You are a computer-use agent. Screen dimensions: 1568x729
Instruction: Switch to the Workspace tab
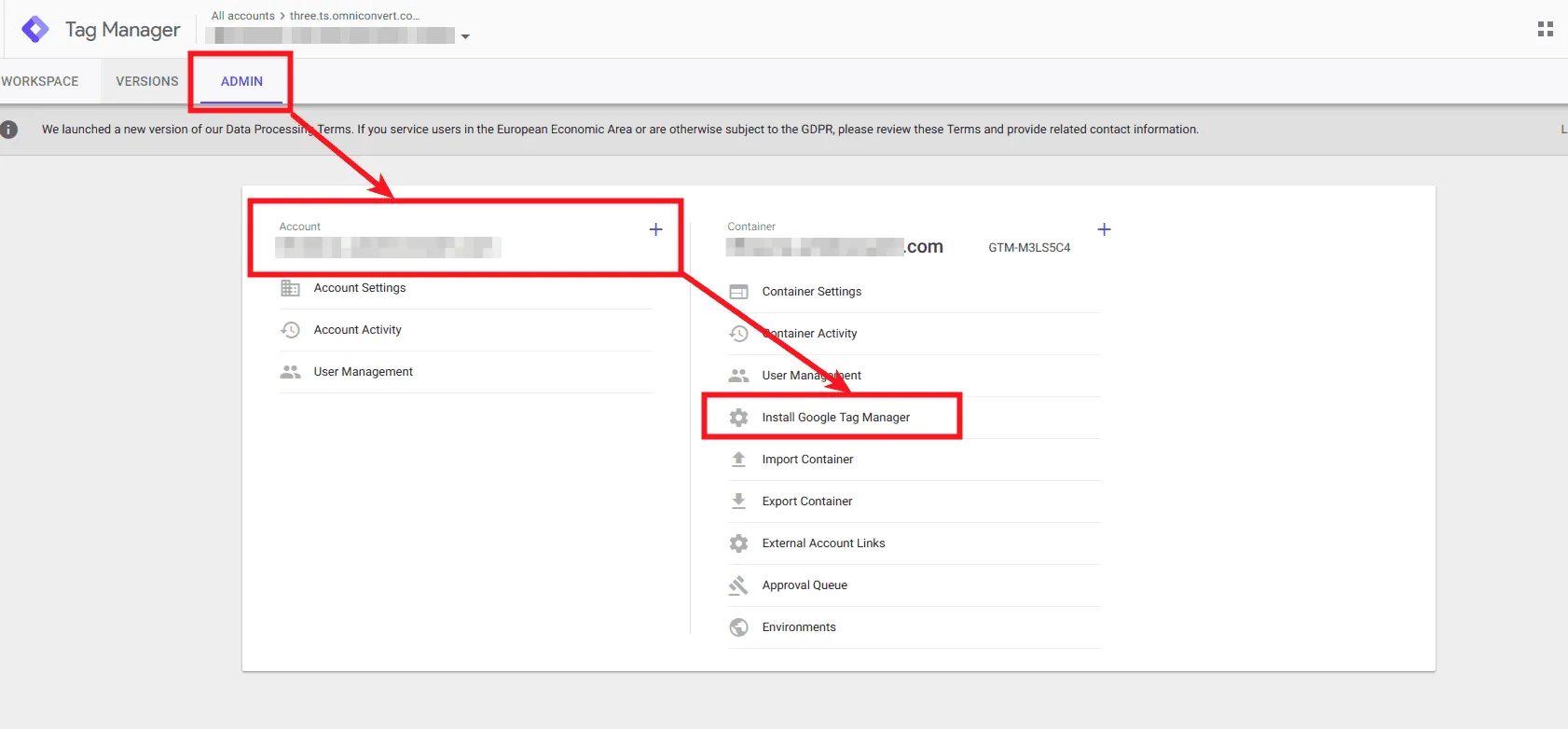(x=40, y=81)
